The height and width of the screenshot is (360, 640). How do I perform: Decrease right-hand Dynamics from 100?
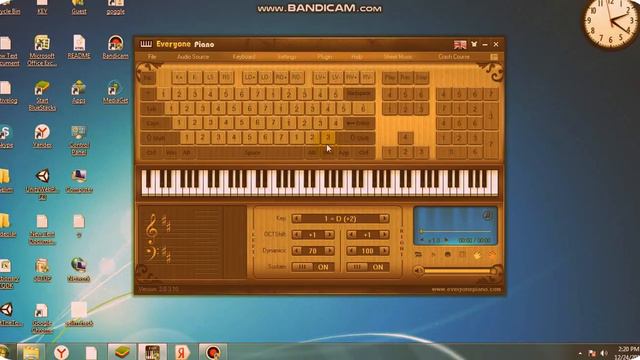[351, 251]
